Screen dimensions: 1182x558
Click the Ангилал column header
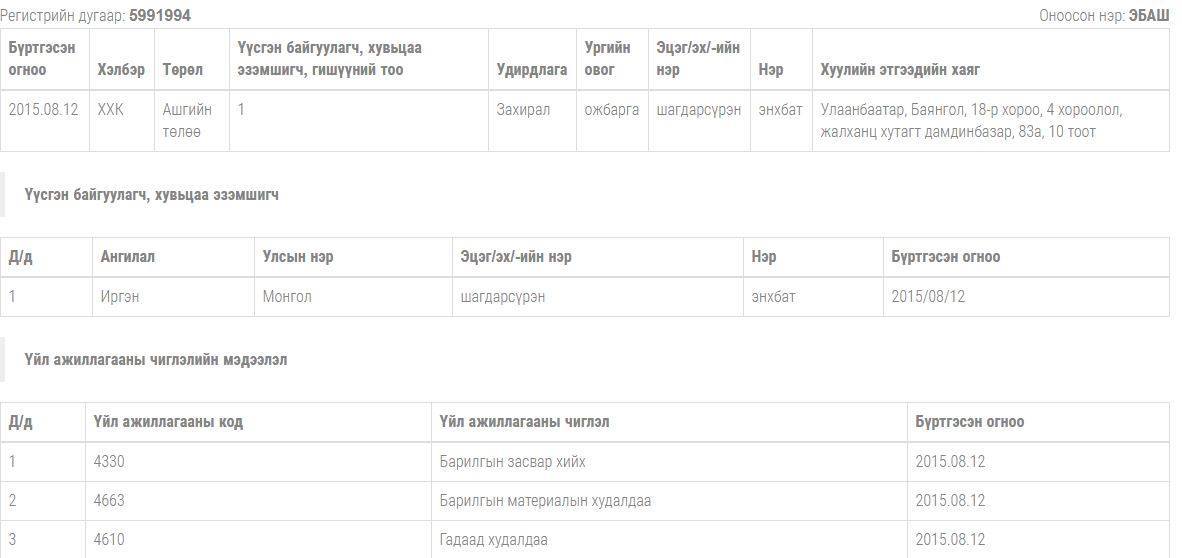point(128,257)
